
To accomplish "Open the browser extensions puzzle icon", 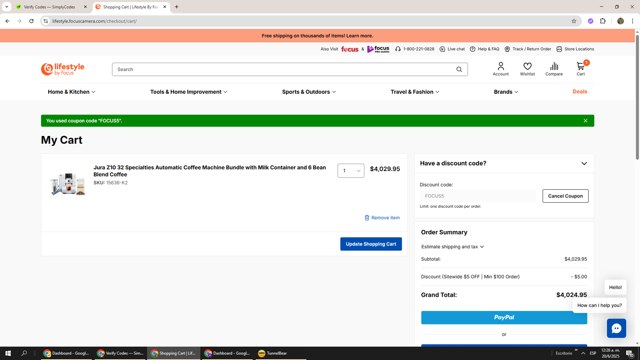I will point(603,21).
